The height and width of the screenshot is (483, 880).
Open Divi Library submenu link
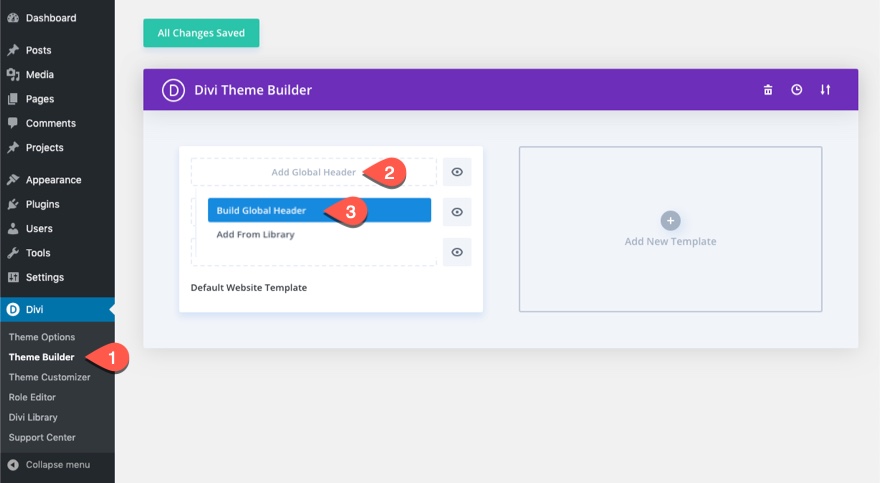[x=33, y=417]
